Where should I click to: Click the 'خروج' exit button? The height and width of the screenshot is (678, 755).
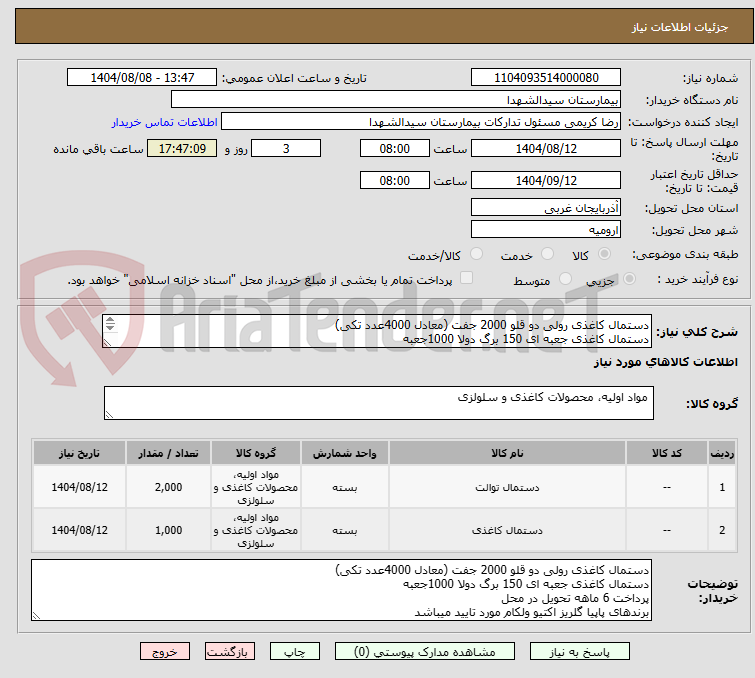click(165, 652)
